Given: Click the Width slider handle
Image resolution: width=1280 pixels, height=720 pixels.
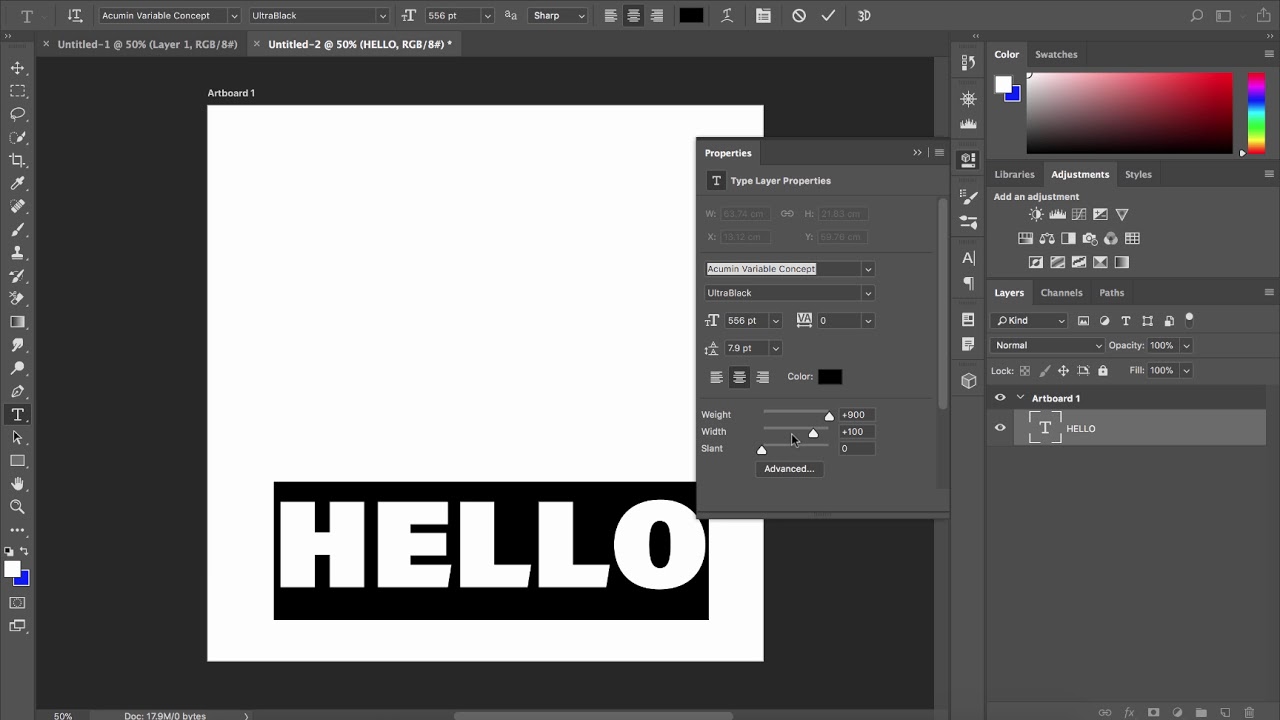Looking at the screenshot, I should pos(813,433).
